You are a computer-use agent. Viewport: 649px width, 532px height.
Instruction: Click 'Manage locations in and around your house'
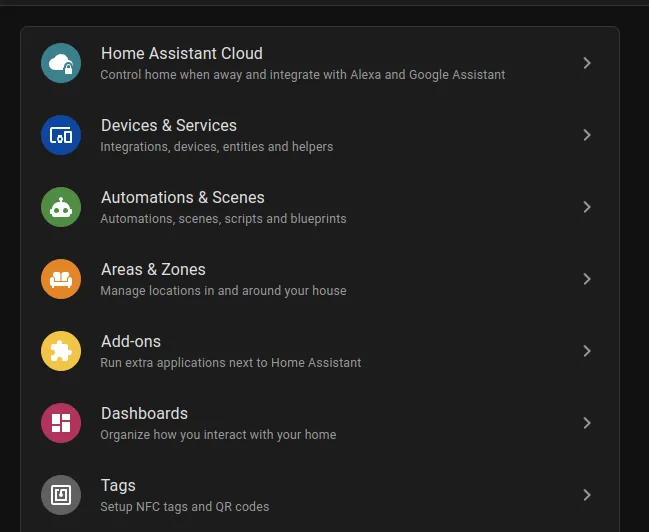(224, 291)
